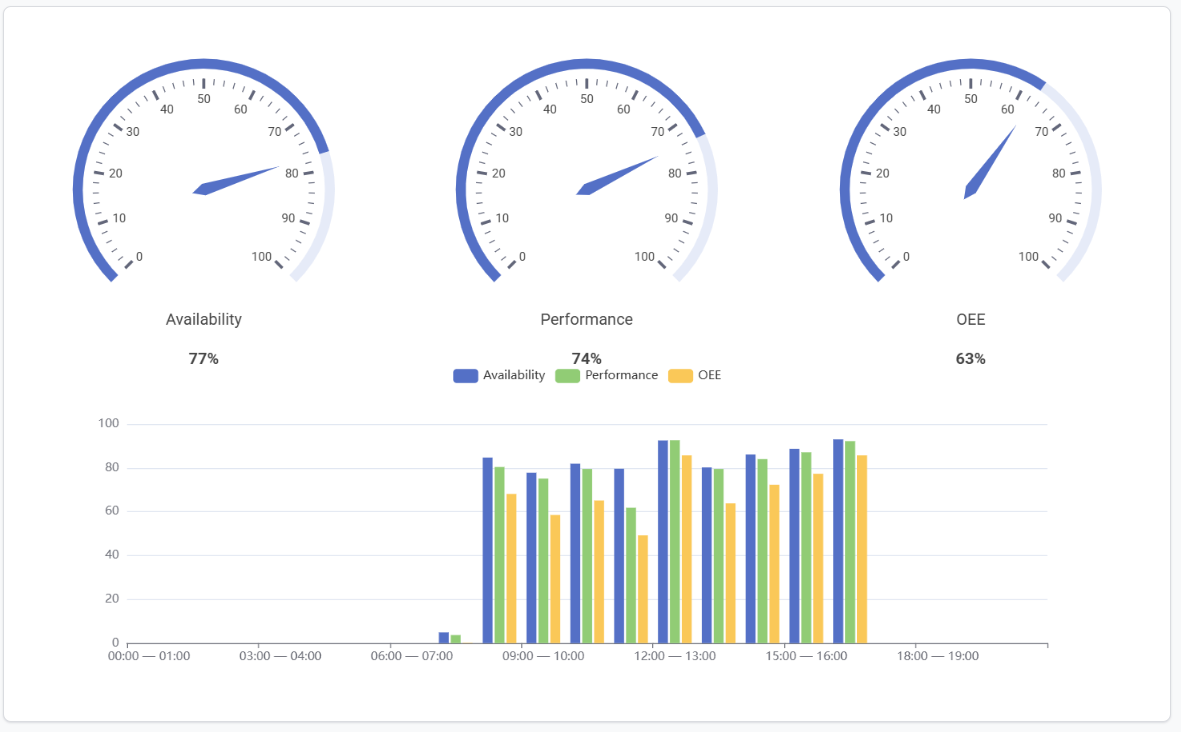
Task: Click blue Availability bar for 15:00 — 16:00
Action: [x=794, y=546]
